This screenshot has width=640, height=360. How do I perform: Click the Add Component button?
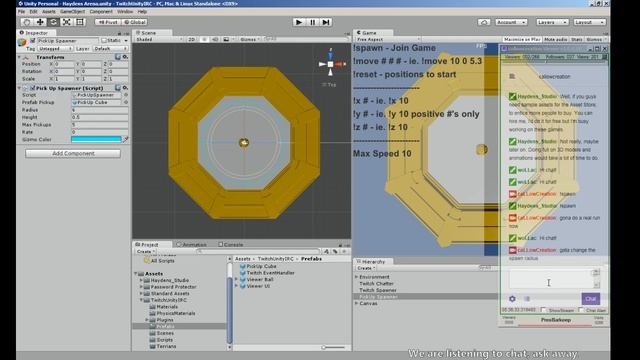pos(73,153)
